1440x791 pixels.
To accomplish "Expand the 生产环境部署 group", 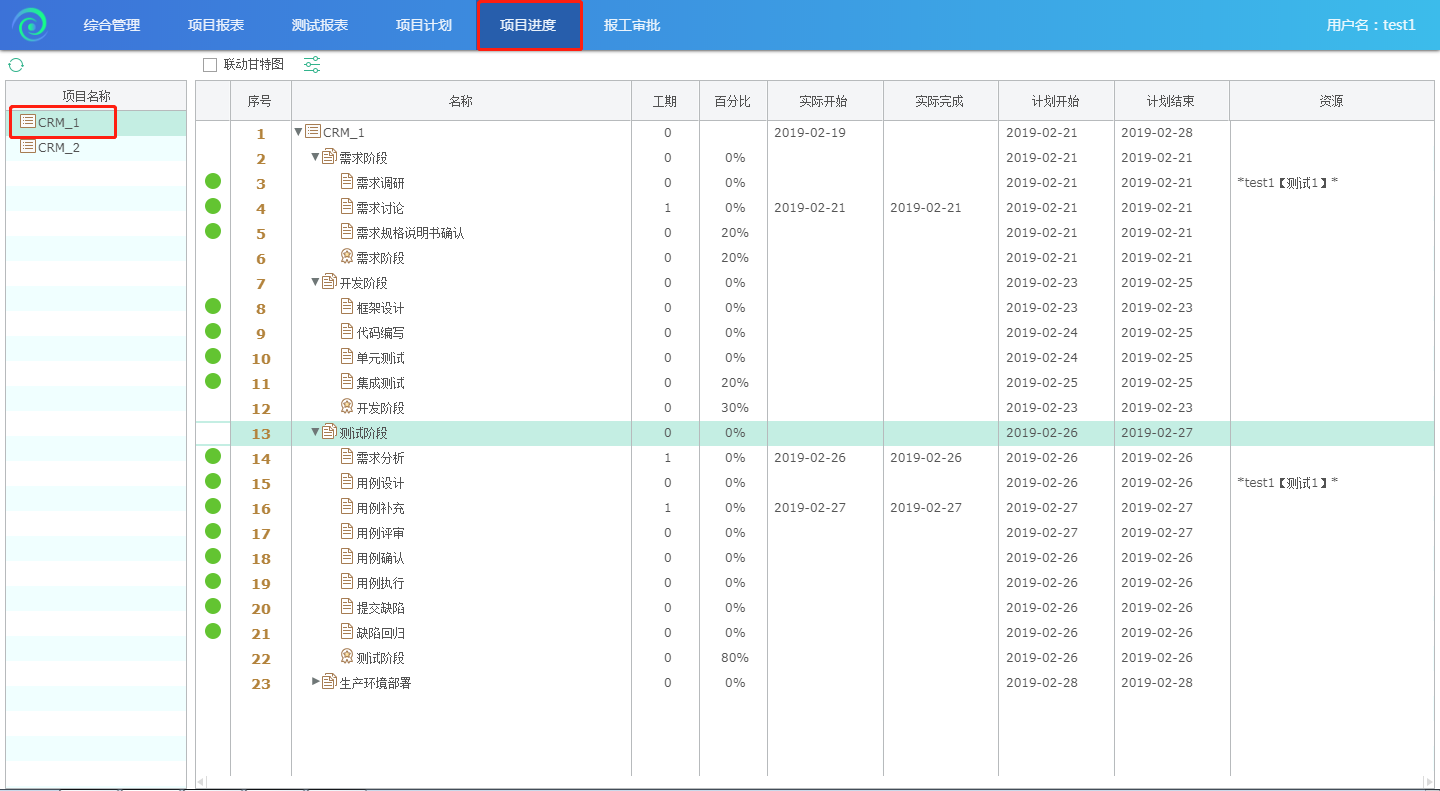I will point(316,682).
